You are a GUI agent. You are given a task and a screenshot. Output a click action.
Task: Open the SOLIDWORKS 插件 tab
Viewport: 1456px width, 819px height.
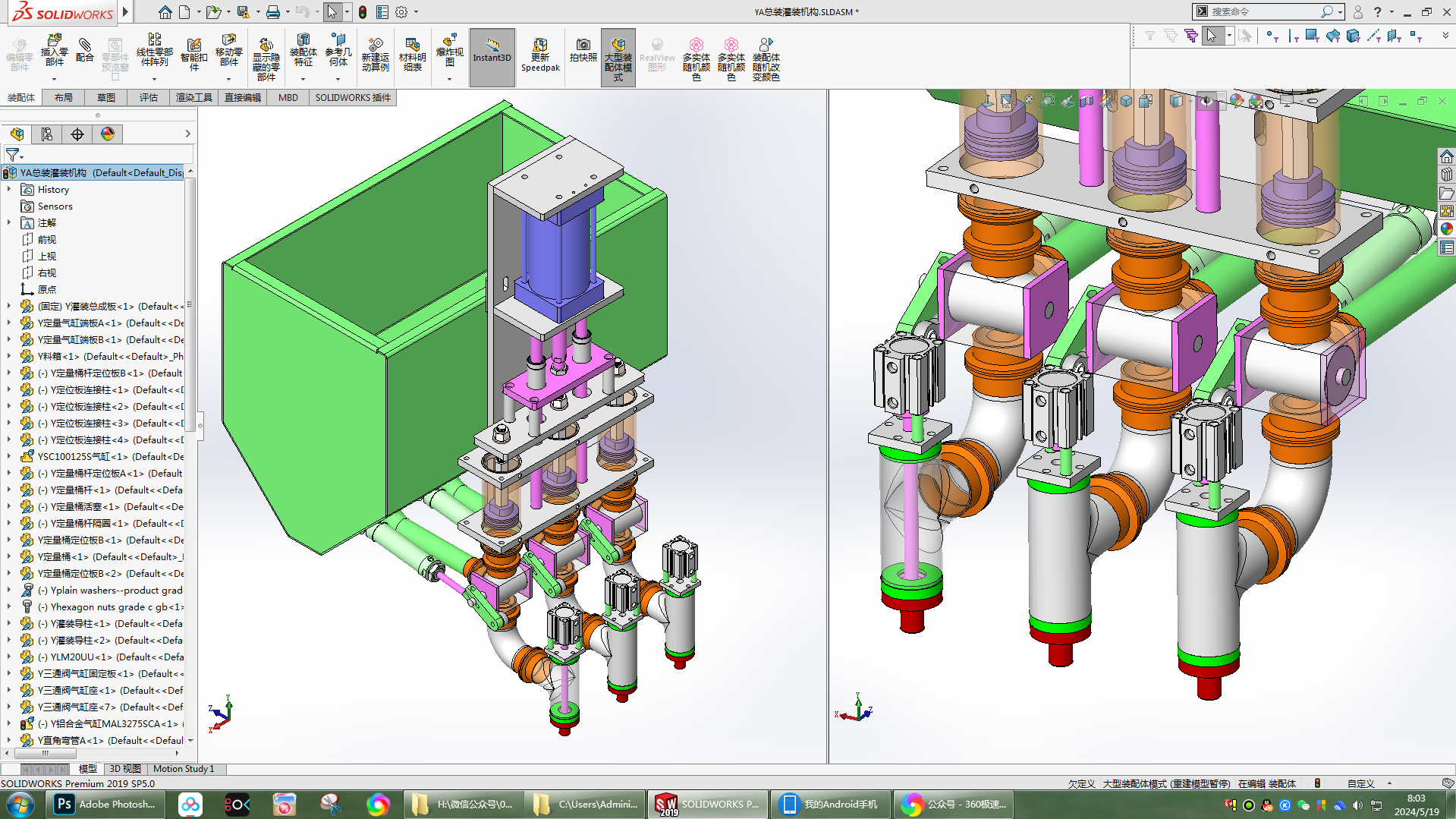(x=353, y=97)
